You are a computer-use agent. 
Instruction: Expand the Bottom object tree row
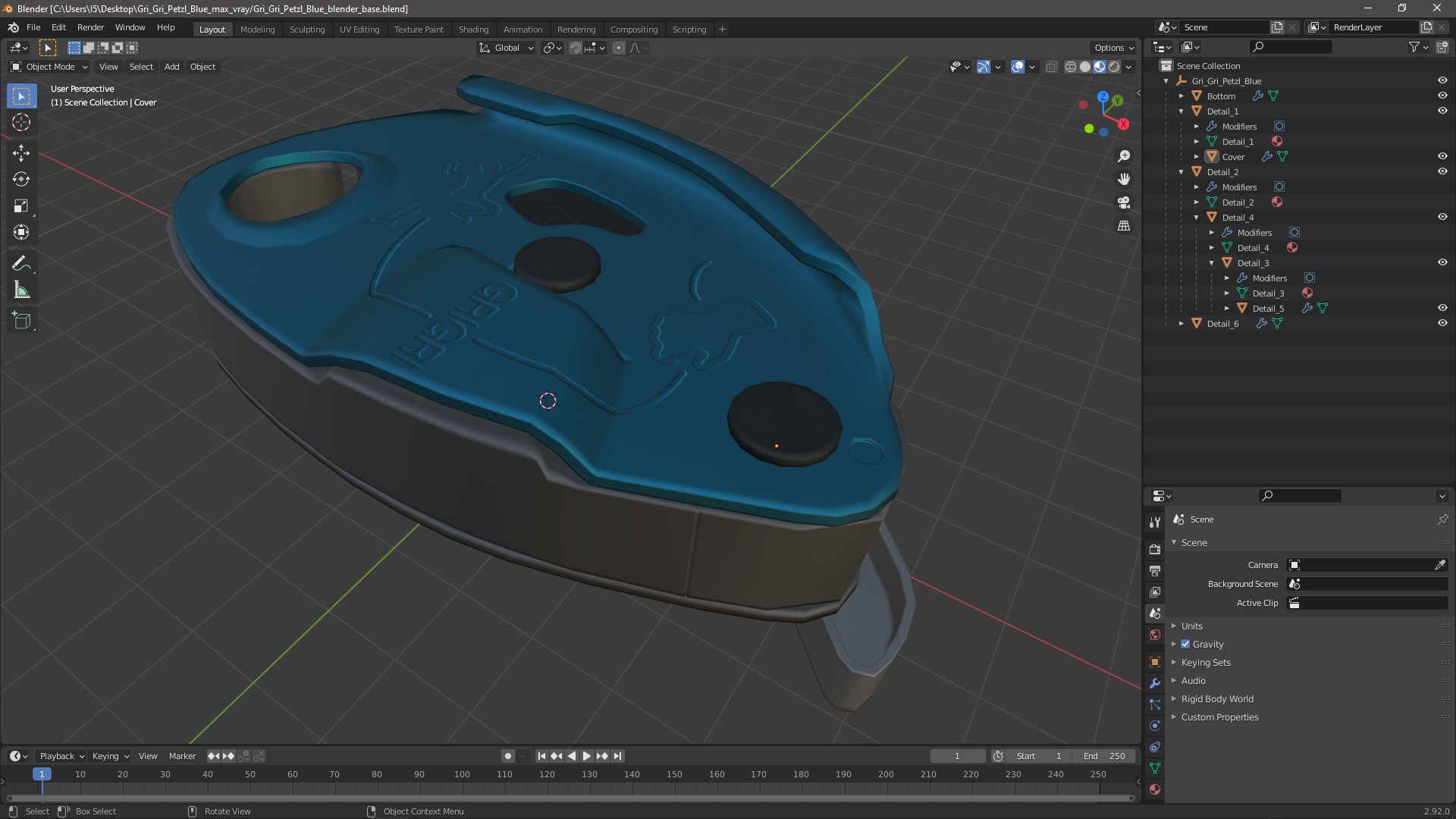pos(1181,96)
